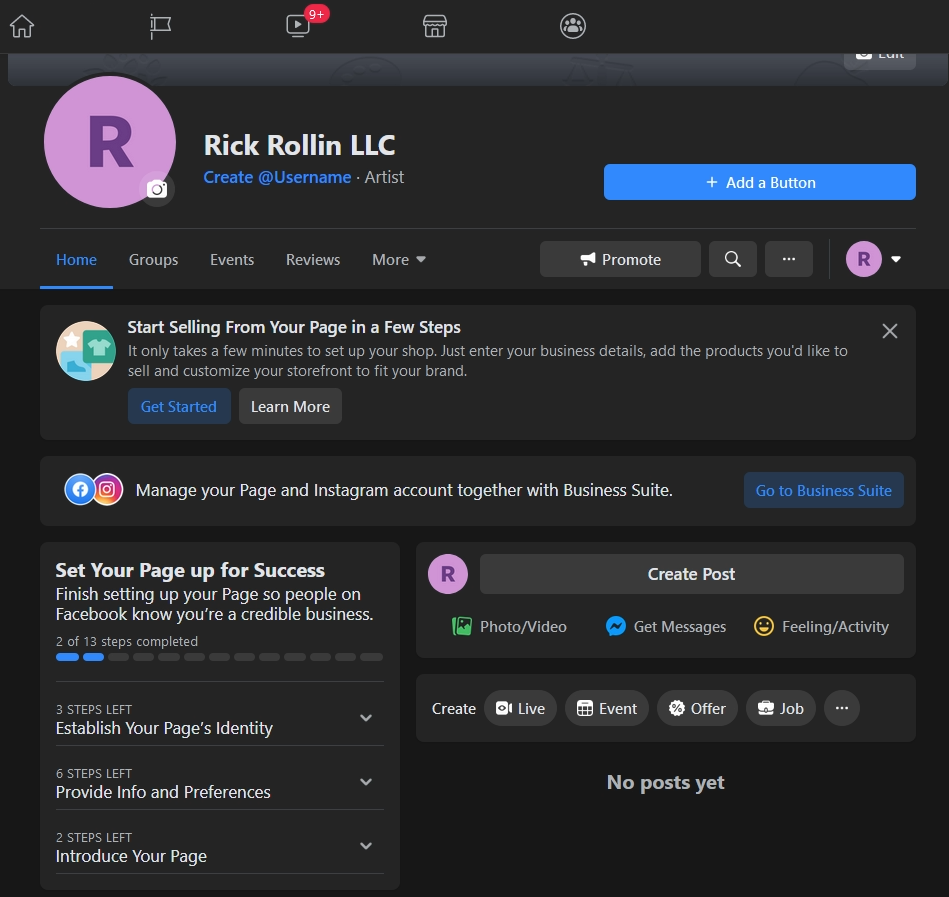Viewport: 949px width, 897px height.
Task: Click Learn More about selling
Action: click(291, 406)
